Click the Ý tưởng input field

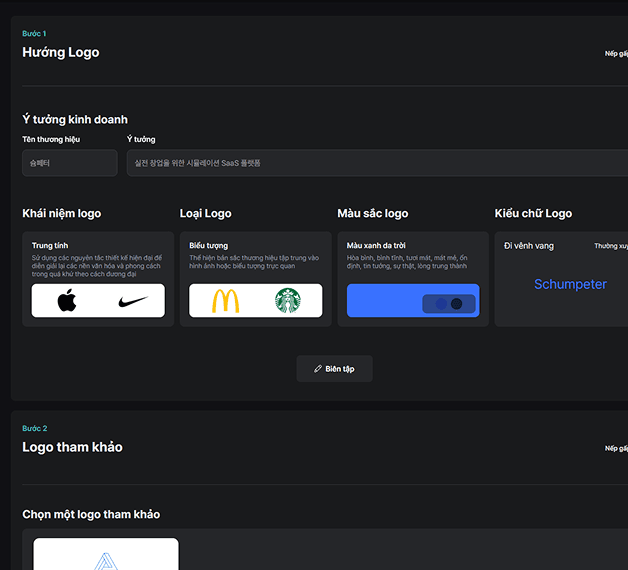click(x=377, y=163)
